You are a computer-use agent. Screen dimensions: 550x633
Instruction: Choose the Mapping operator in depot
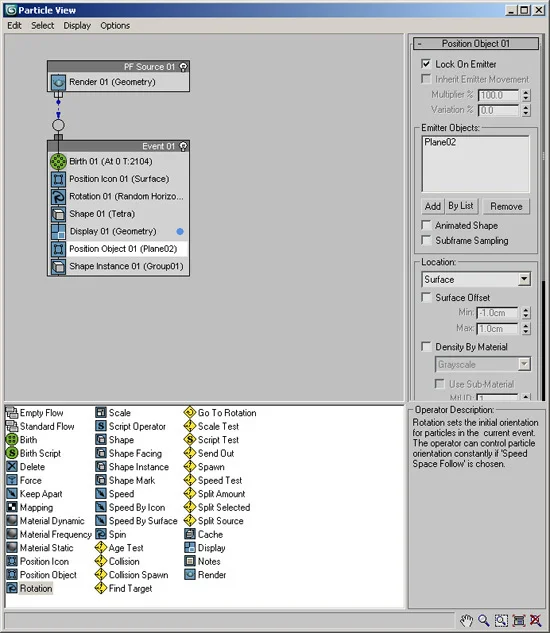(30, 507)
